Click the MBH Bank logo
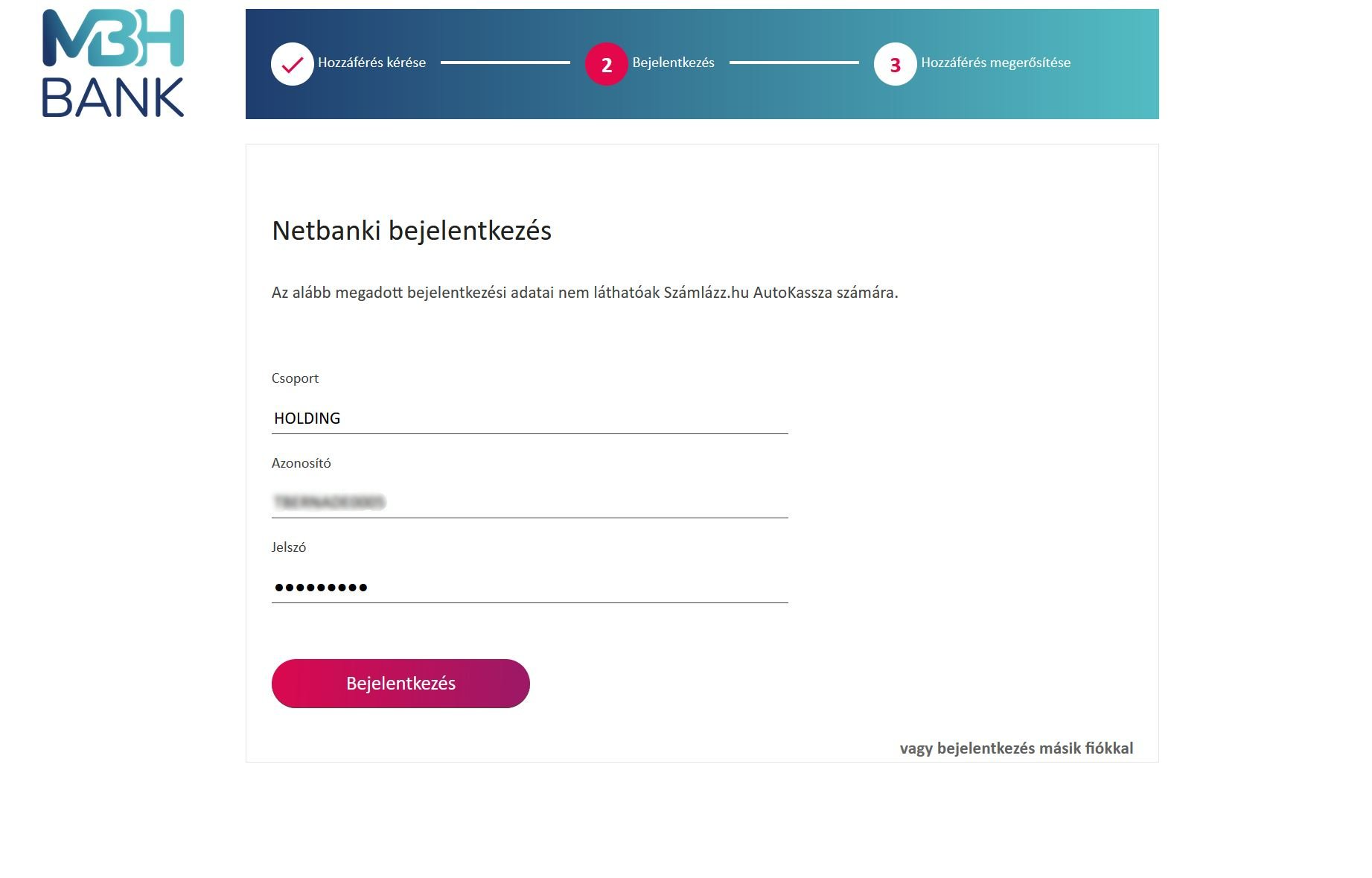 pyautogui.click(x=113, y=63)
